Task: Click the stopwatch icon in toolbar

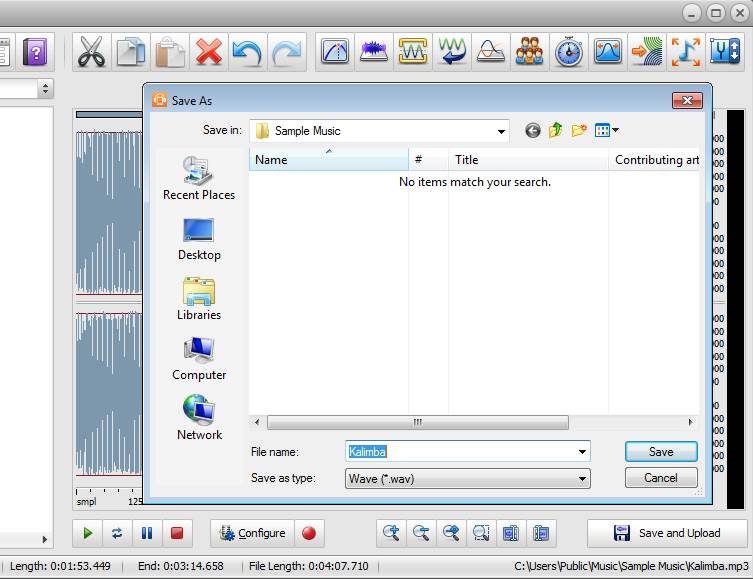Action: 569,52
